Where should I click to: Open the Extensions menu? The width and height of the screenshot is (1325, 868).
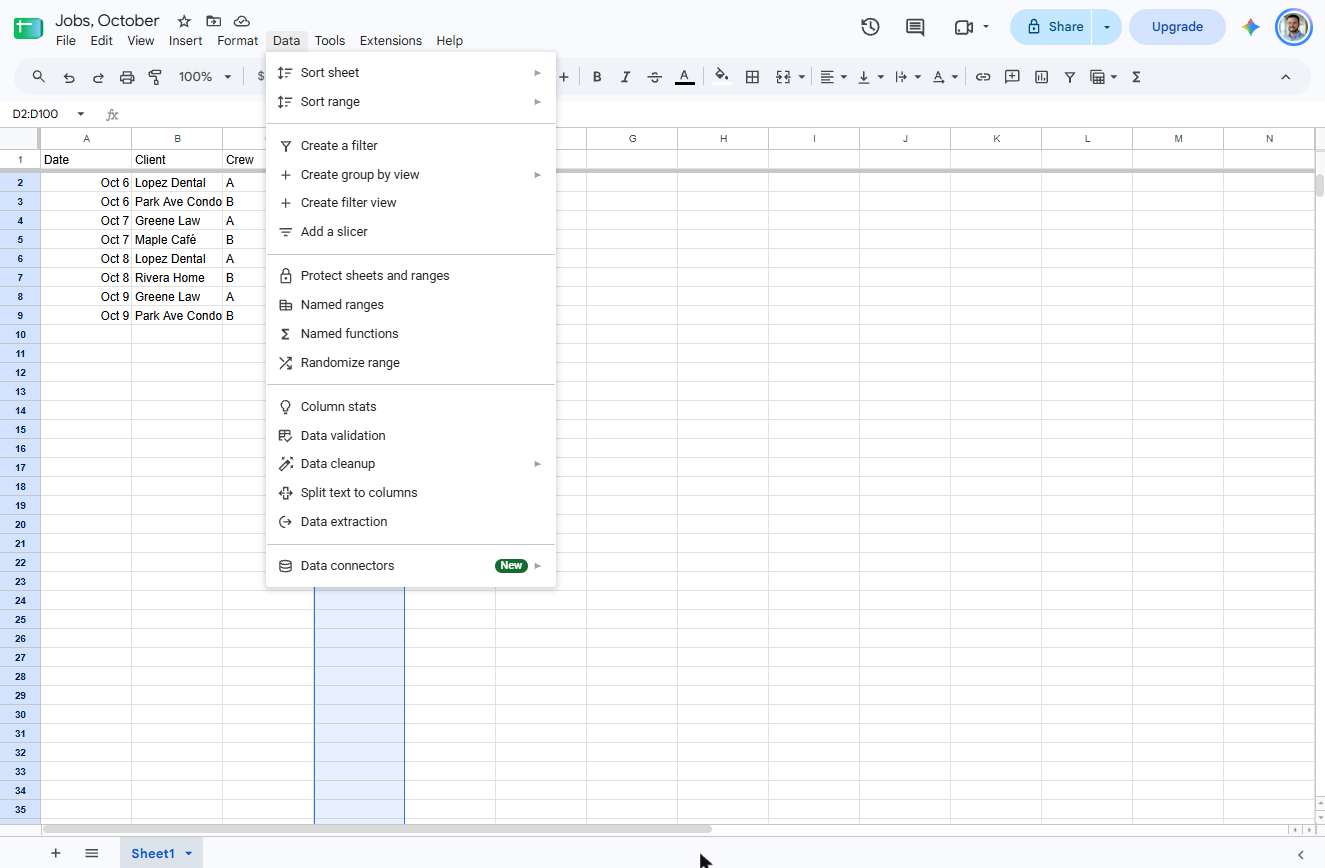(x=390, y=41)
